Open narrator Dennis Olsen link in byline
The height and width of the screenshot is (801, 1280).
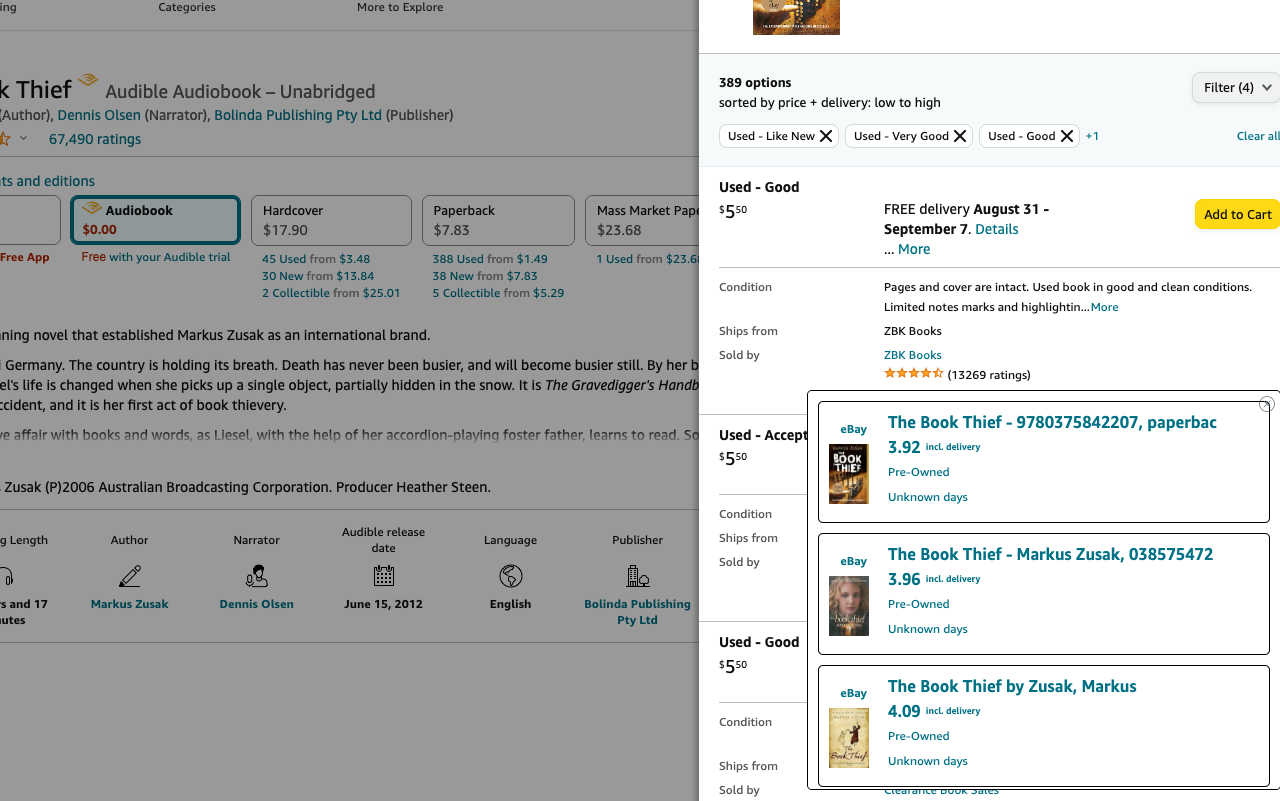click(99, 115)
